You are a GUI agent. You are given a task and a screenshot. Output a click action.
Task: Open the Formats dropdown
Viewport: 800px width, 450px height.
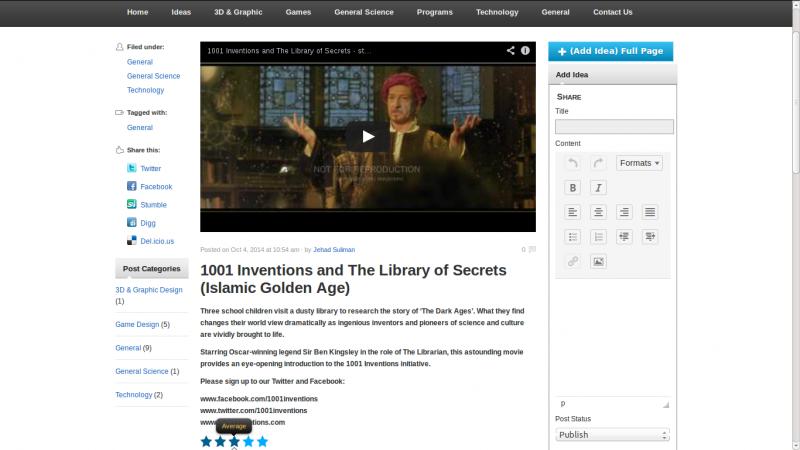coord(639,163)
